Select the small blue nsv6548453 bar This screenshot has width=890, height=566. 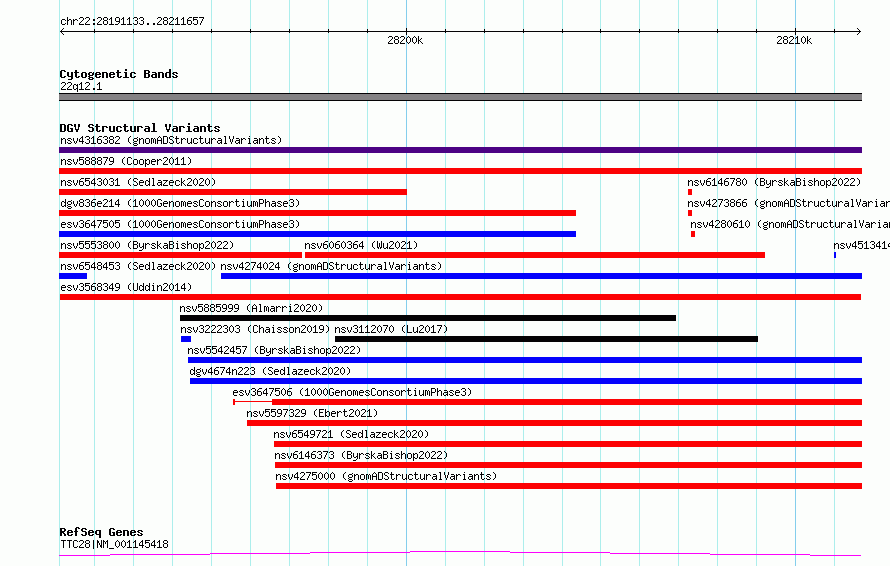point(73,276)
